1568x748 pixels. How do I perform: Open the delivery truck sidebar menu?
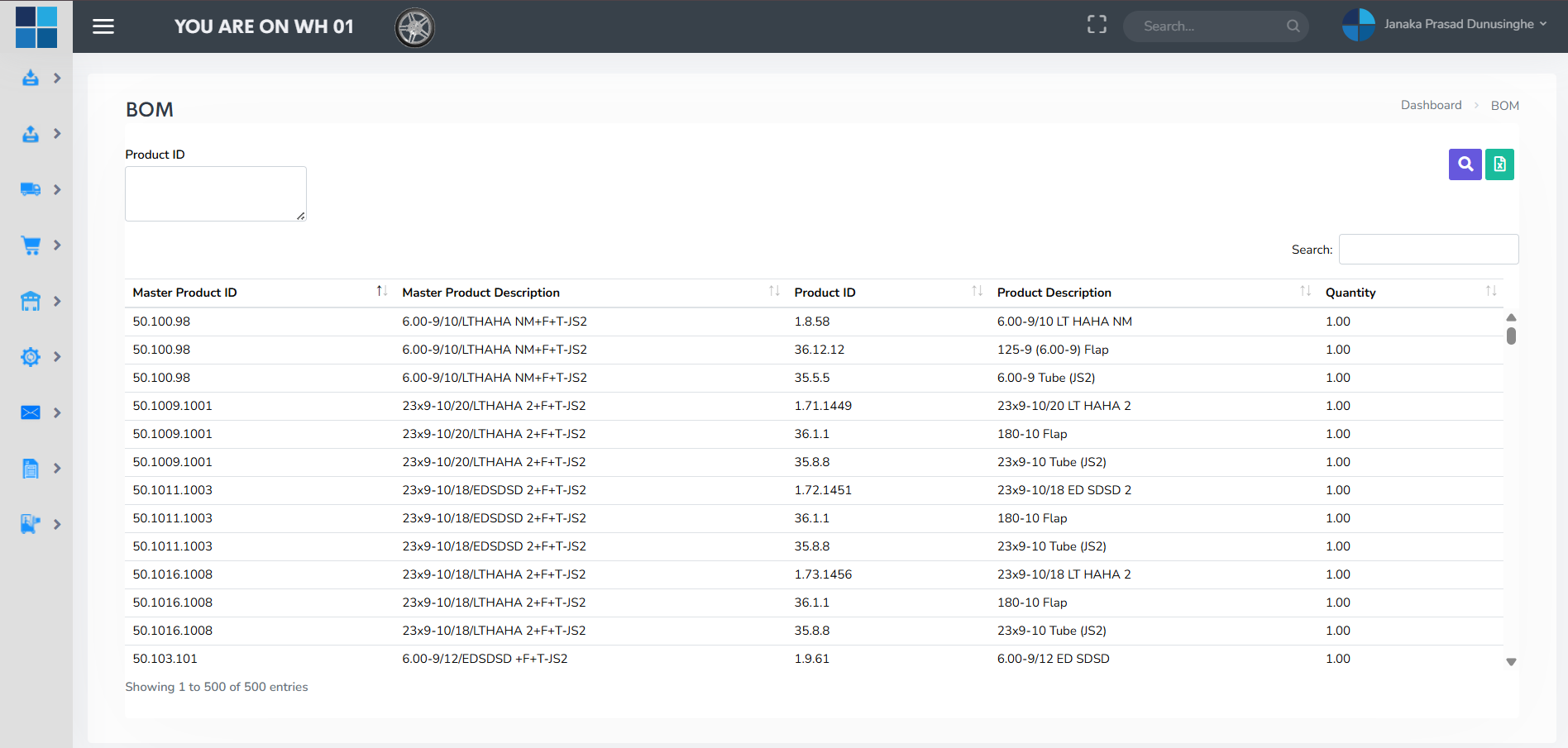(x=31, y=189)
